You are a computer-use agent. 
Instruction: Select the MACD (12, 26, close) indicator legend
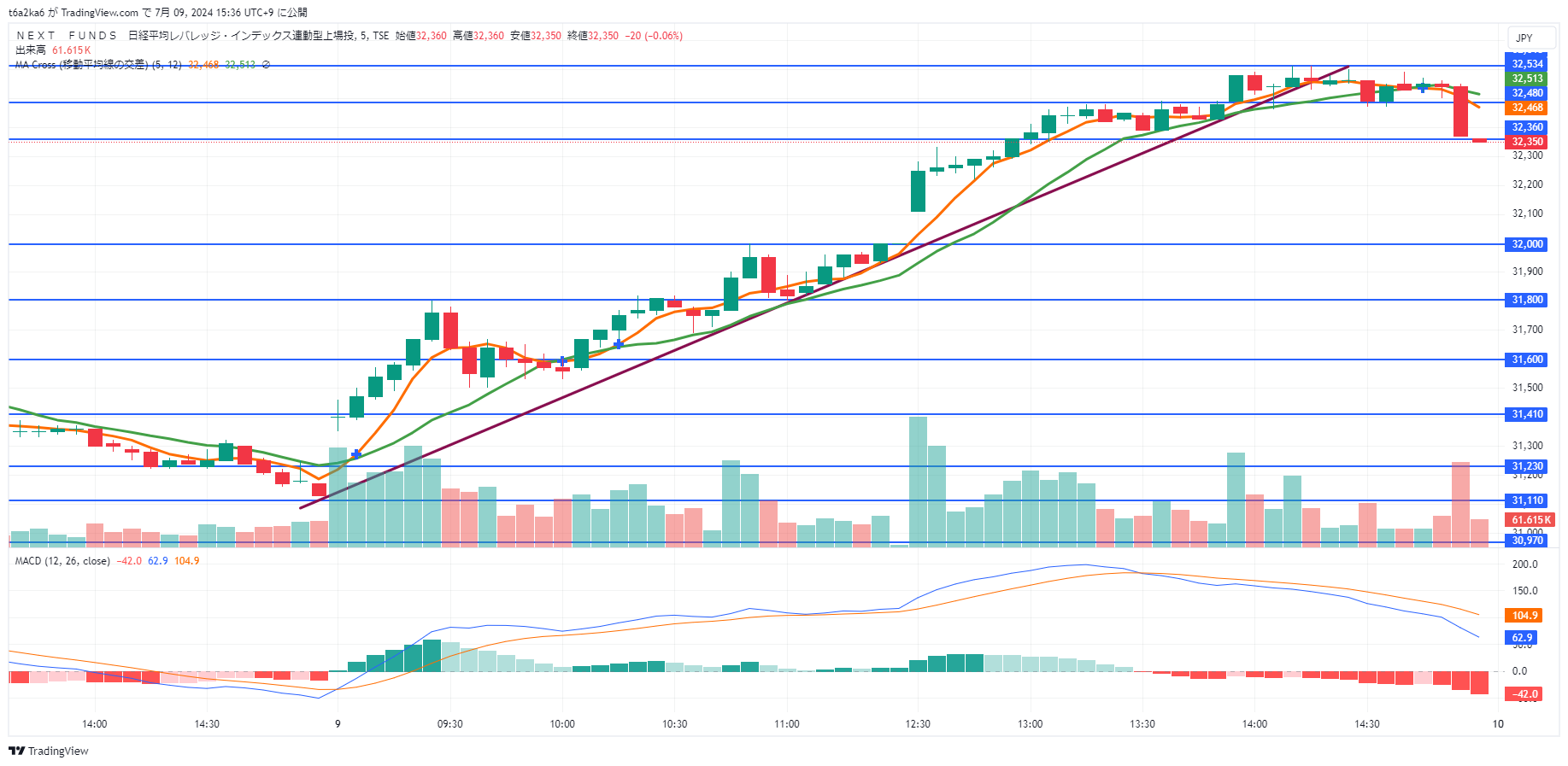(62, 561)
